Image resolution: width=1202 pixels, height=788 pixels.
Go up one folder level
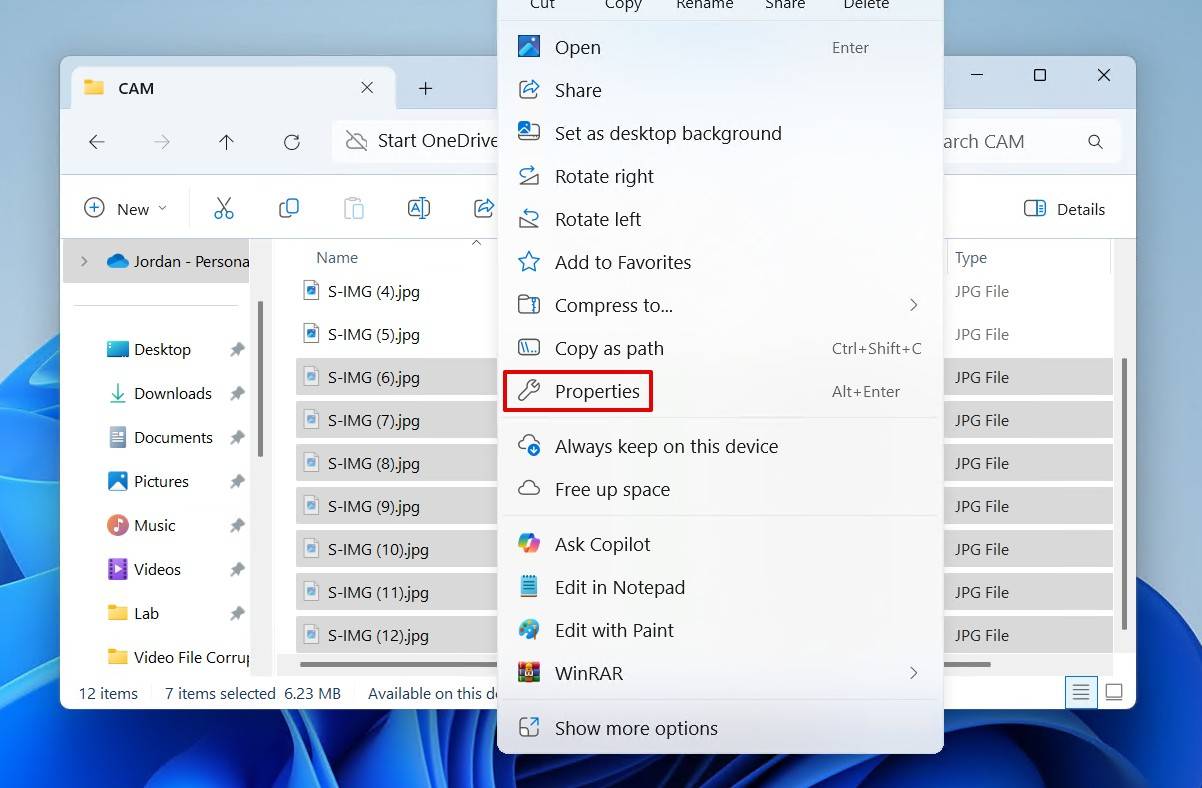[x=226, y=142]
